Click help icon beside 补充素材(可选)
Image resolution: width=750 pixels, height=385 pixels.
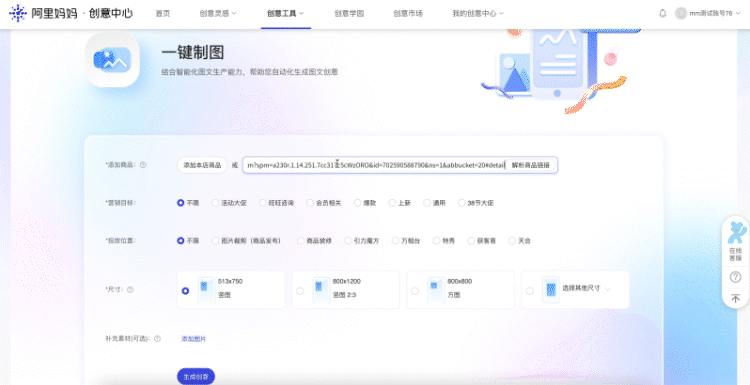point(157,339)
